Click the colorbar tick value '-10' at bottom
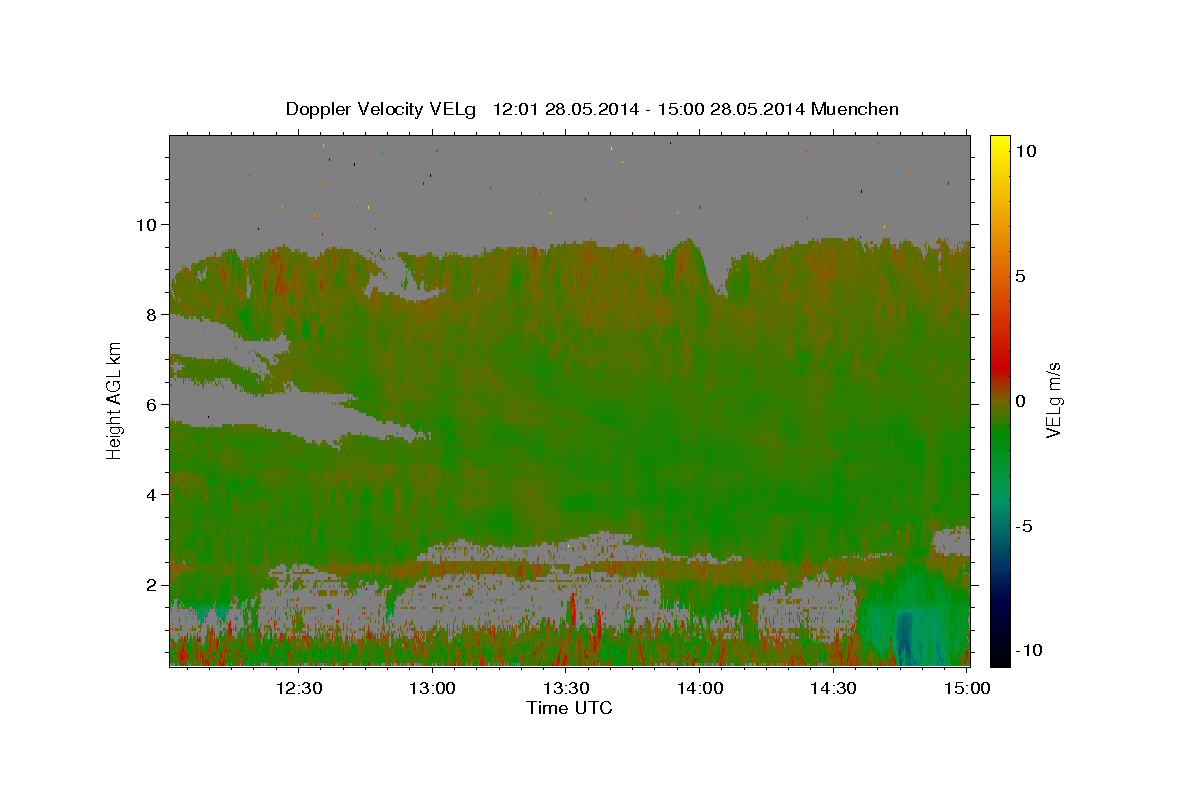 tap(1028, 651)
